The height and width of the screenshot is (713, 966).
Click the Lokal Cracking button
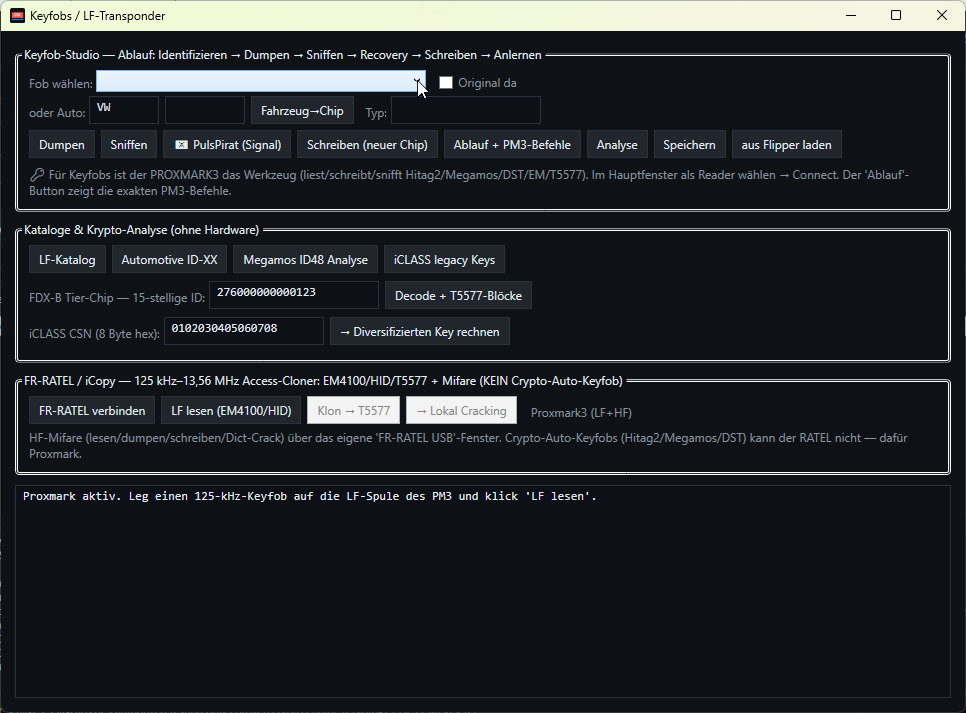[x=461, y=410]
